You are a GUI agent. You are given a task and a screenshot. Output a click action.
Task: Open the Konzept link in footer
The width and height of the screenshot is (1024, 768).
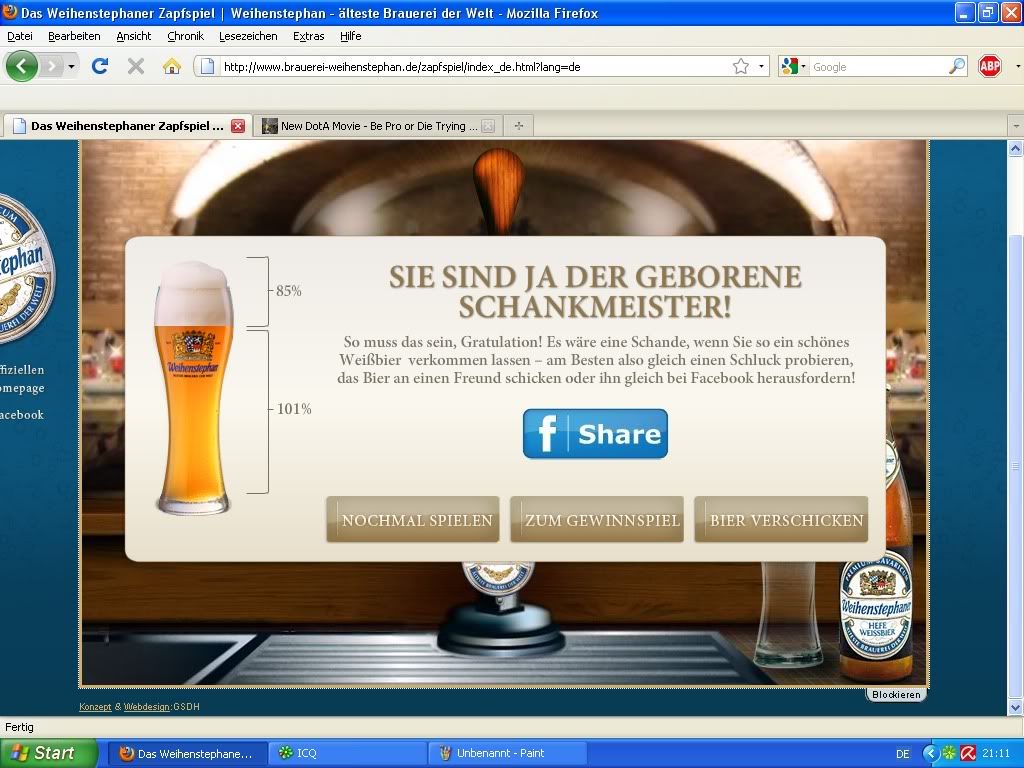coord(95,707)
